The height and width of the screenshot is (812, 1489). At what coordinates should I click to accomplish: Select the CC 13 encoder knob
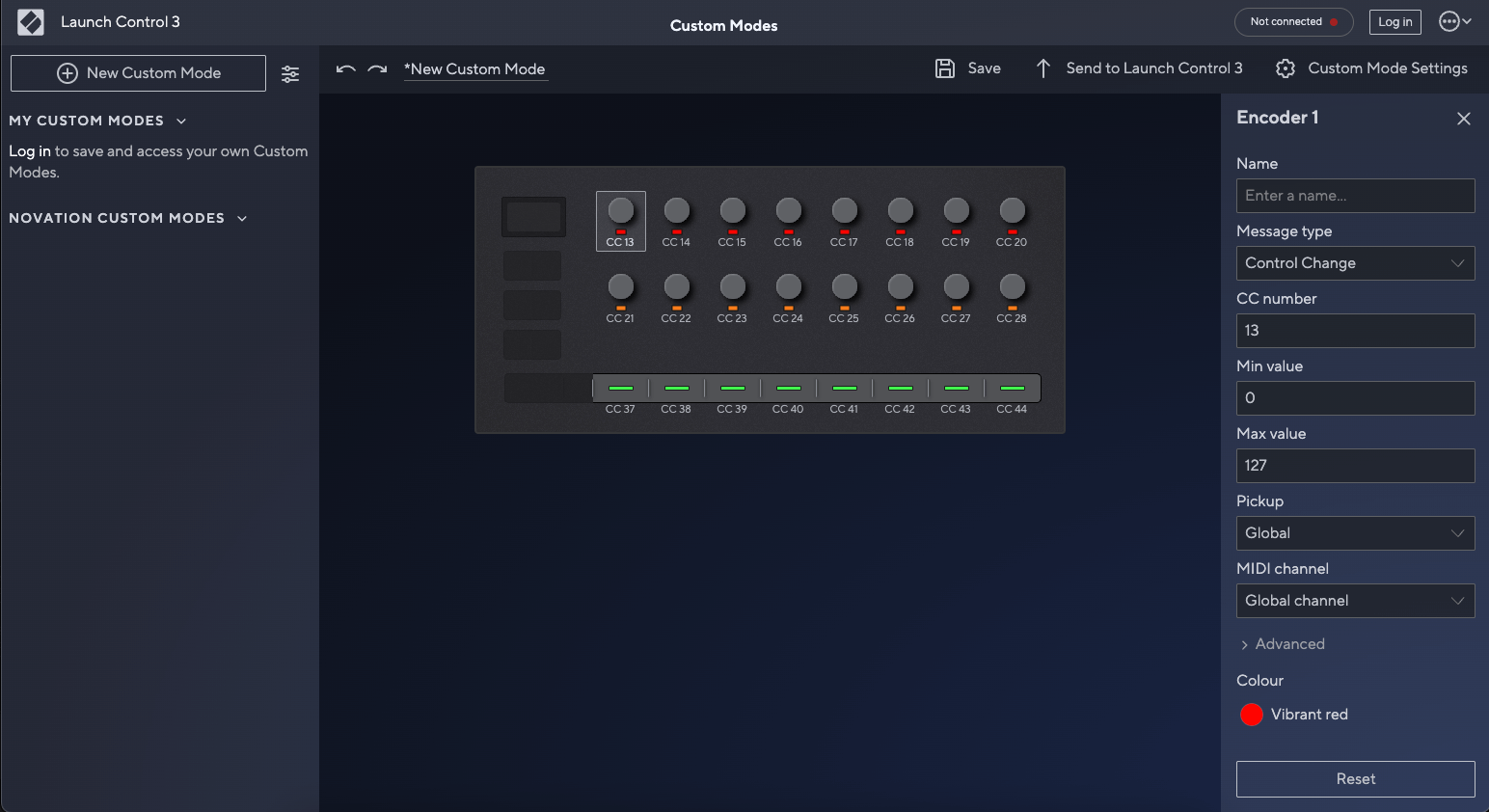point(621,210)
